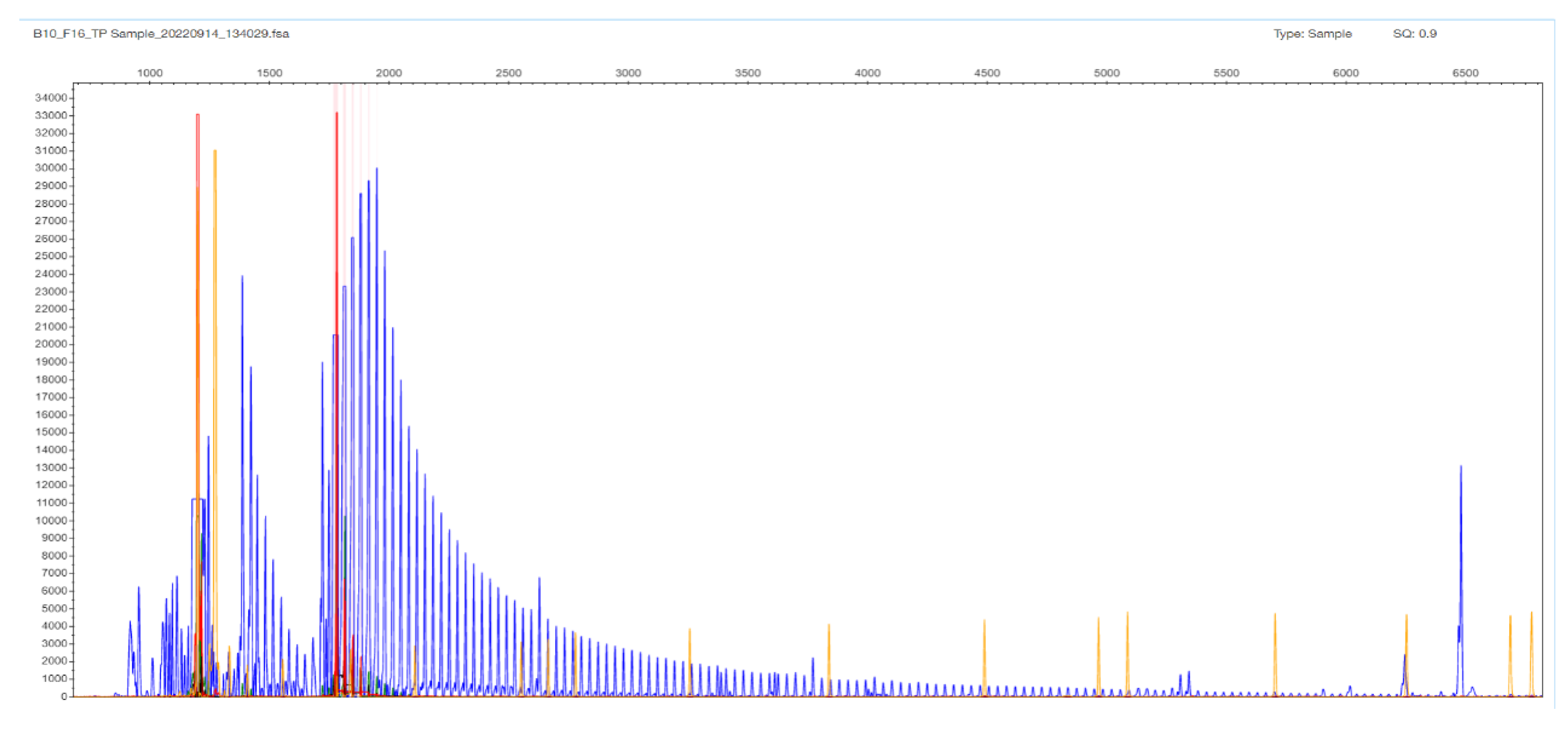Click the 1000 tick on top axis
This screenshot has height=729, width=1568.
[x=149, y=73]
